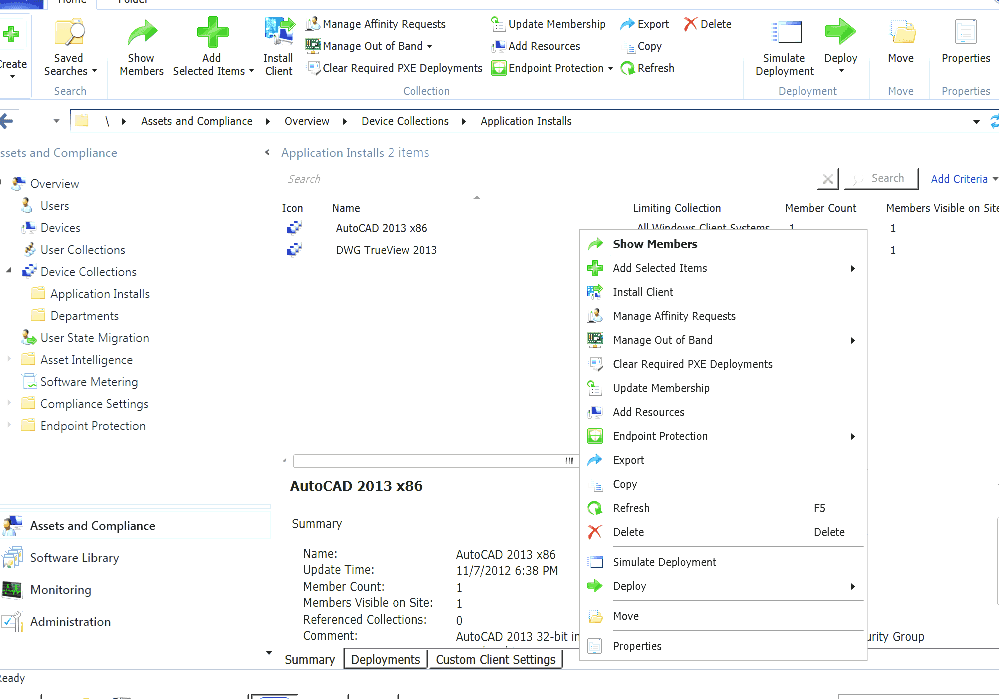The height and width of the screenshot is (699, 999).
Task: Open Add Selected Items context submenu
Action: click(723, 268)
